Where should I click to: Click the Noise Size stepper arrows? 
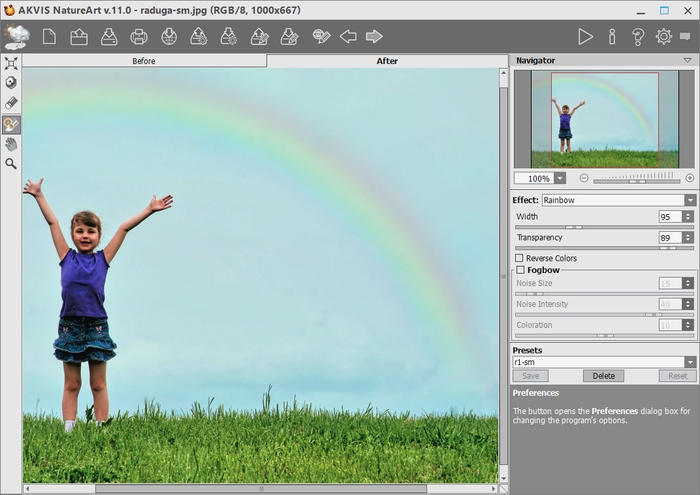(x=688, y=283)
